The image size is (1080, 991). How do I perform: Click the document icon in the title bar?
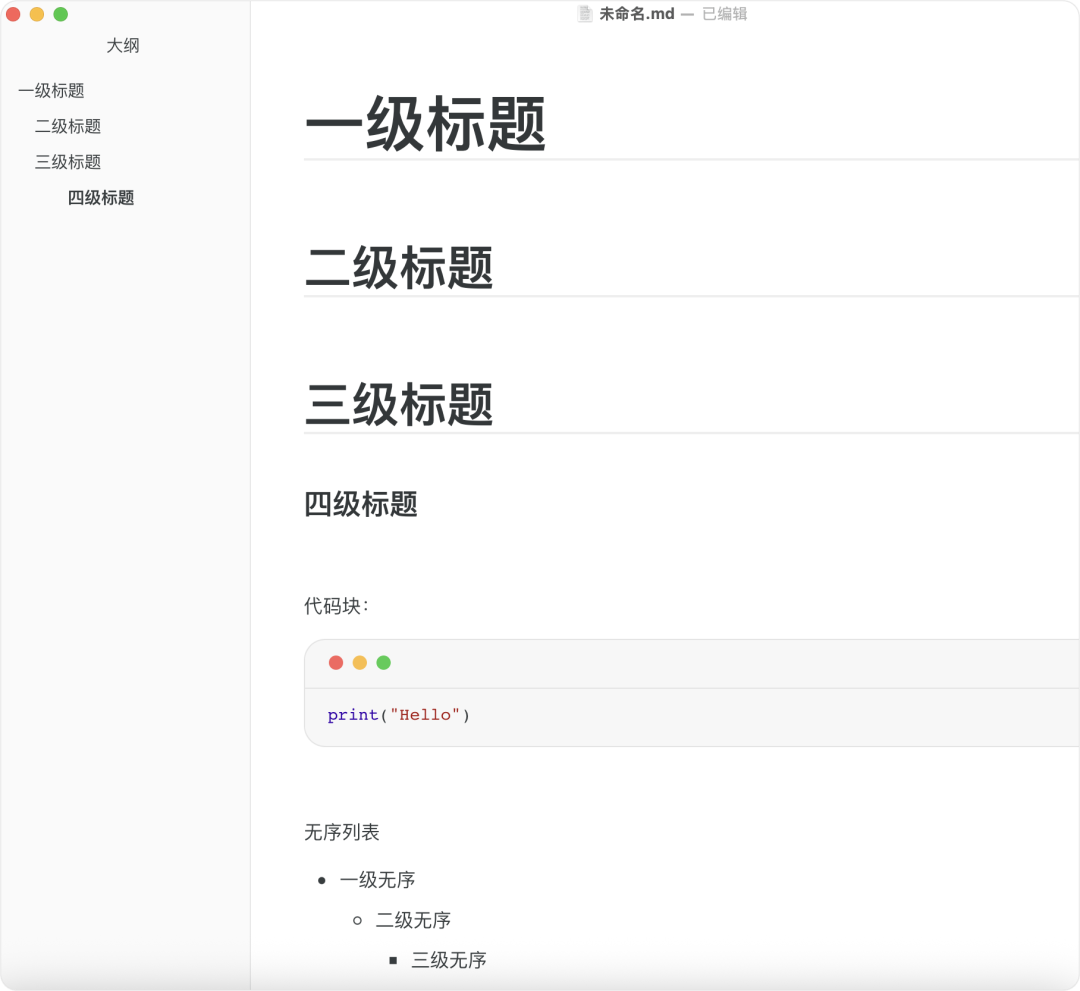point(584,13)
